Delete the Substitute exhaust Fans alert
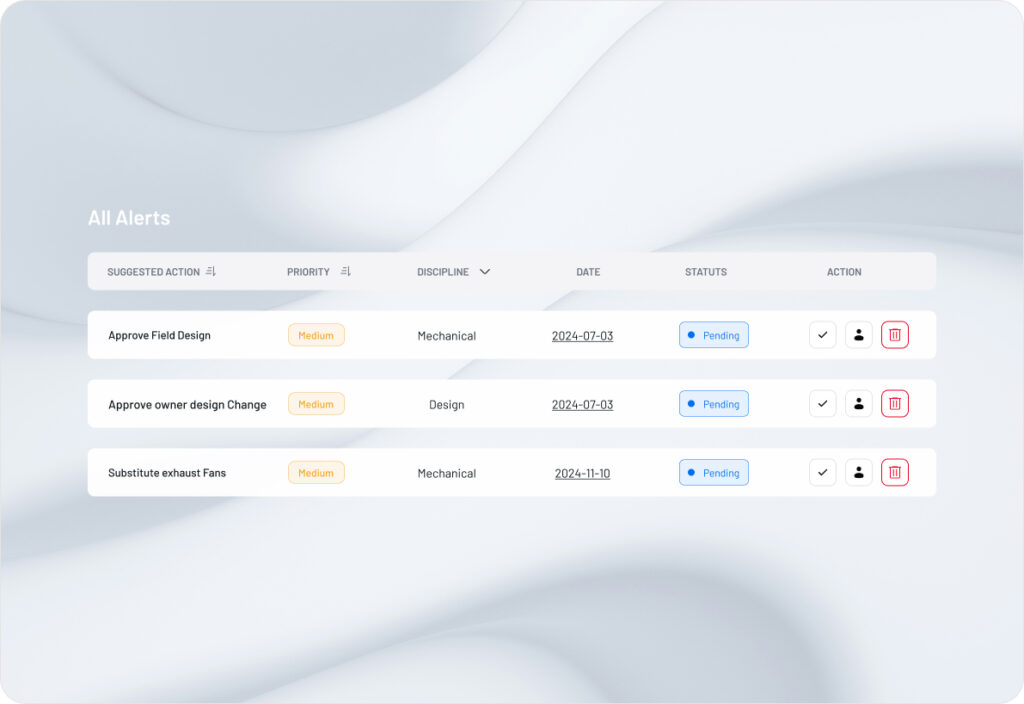This screenshot has width=1024, height=704. tap(894, 472)
